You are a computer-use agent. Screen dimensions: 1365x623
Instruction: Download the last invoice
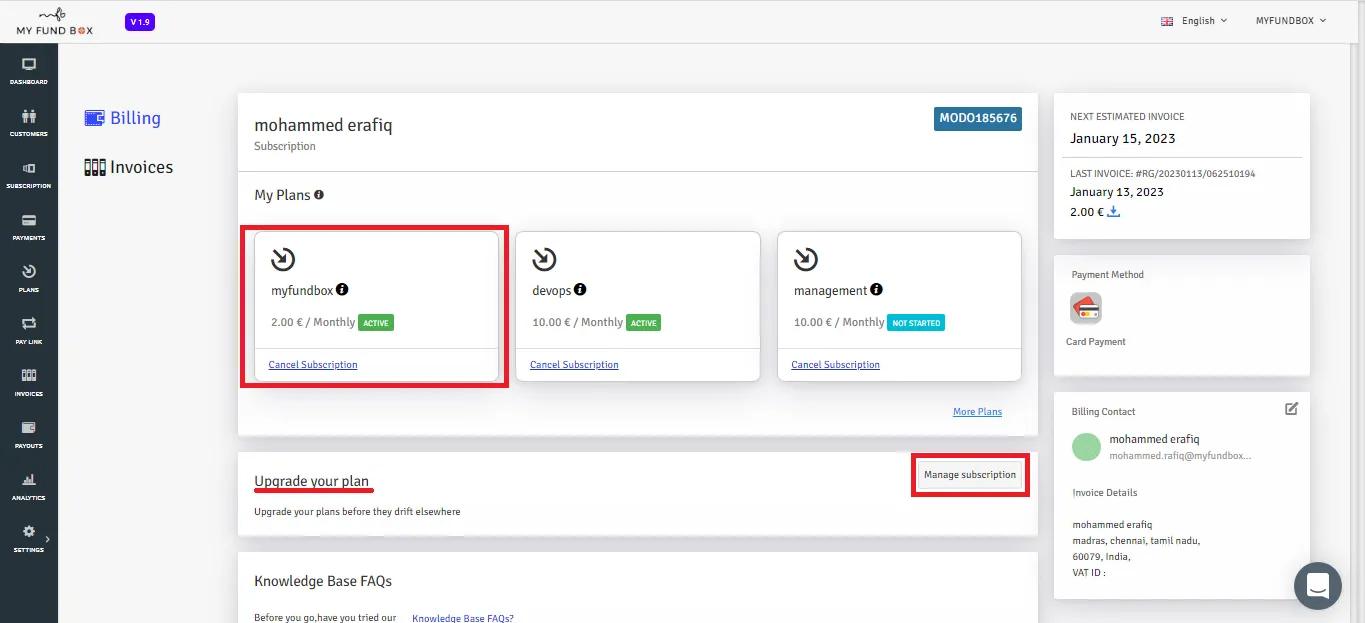1114,212
